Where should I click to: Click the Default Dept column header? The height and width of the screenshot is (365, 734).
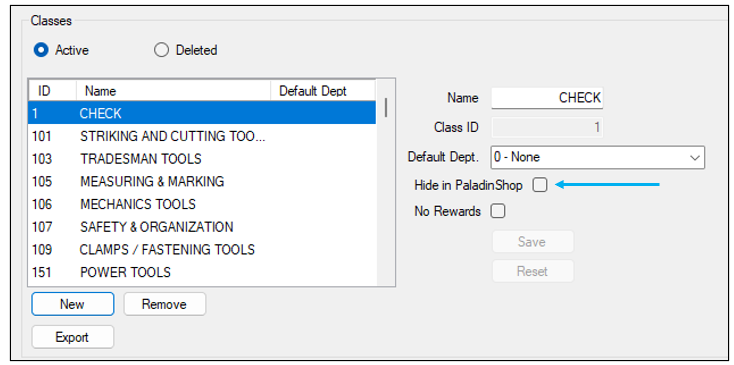[323, 91]
